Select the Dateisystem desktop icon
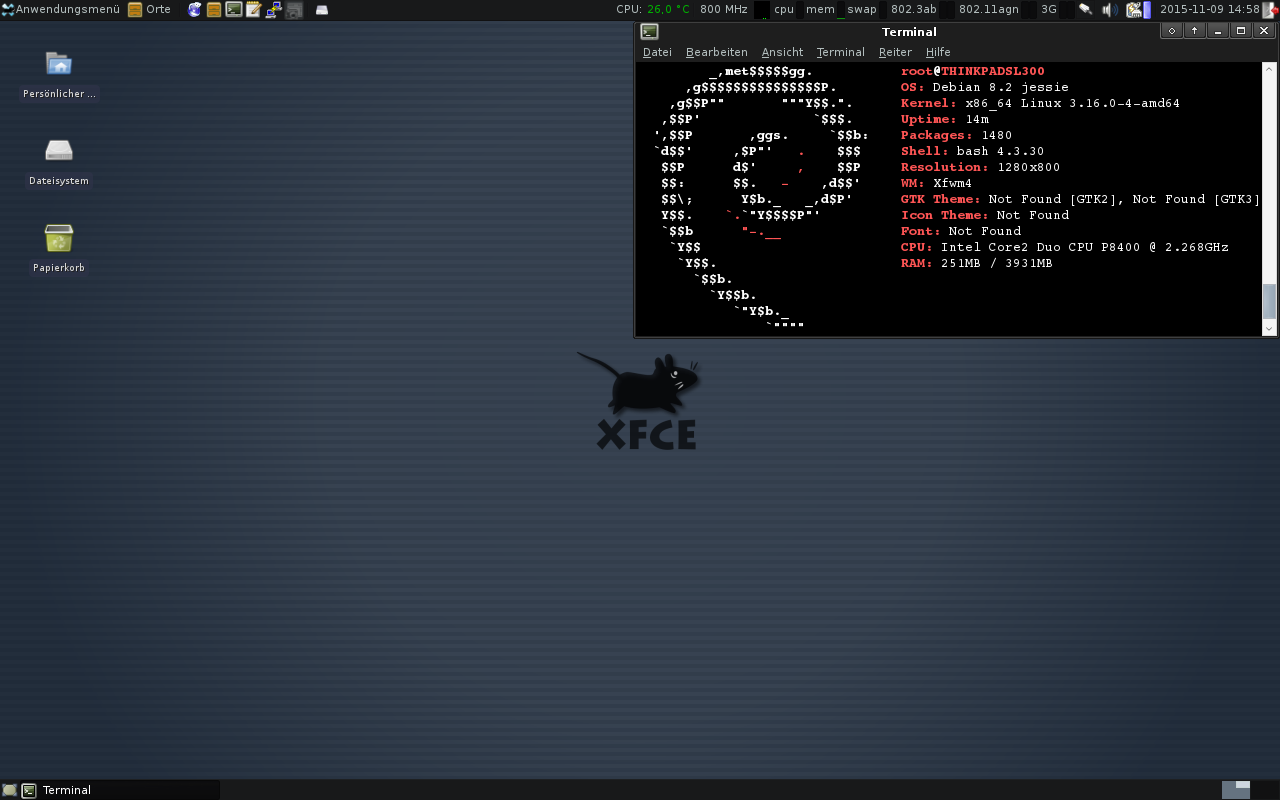The height and width of the screenshot is (800, 1280). 59,162
